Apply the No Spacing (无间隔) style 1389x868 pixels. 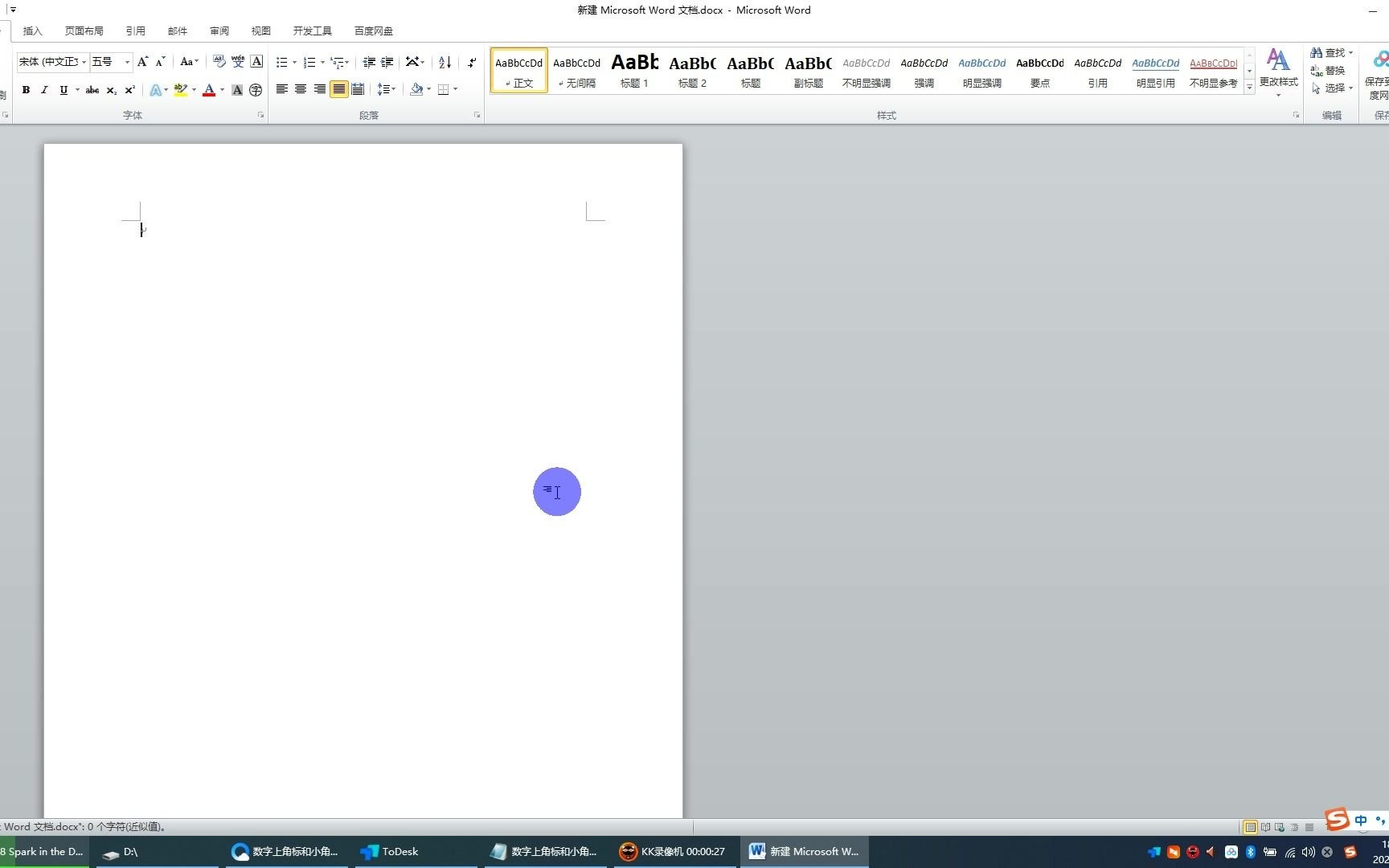click(x=576, y=71)
